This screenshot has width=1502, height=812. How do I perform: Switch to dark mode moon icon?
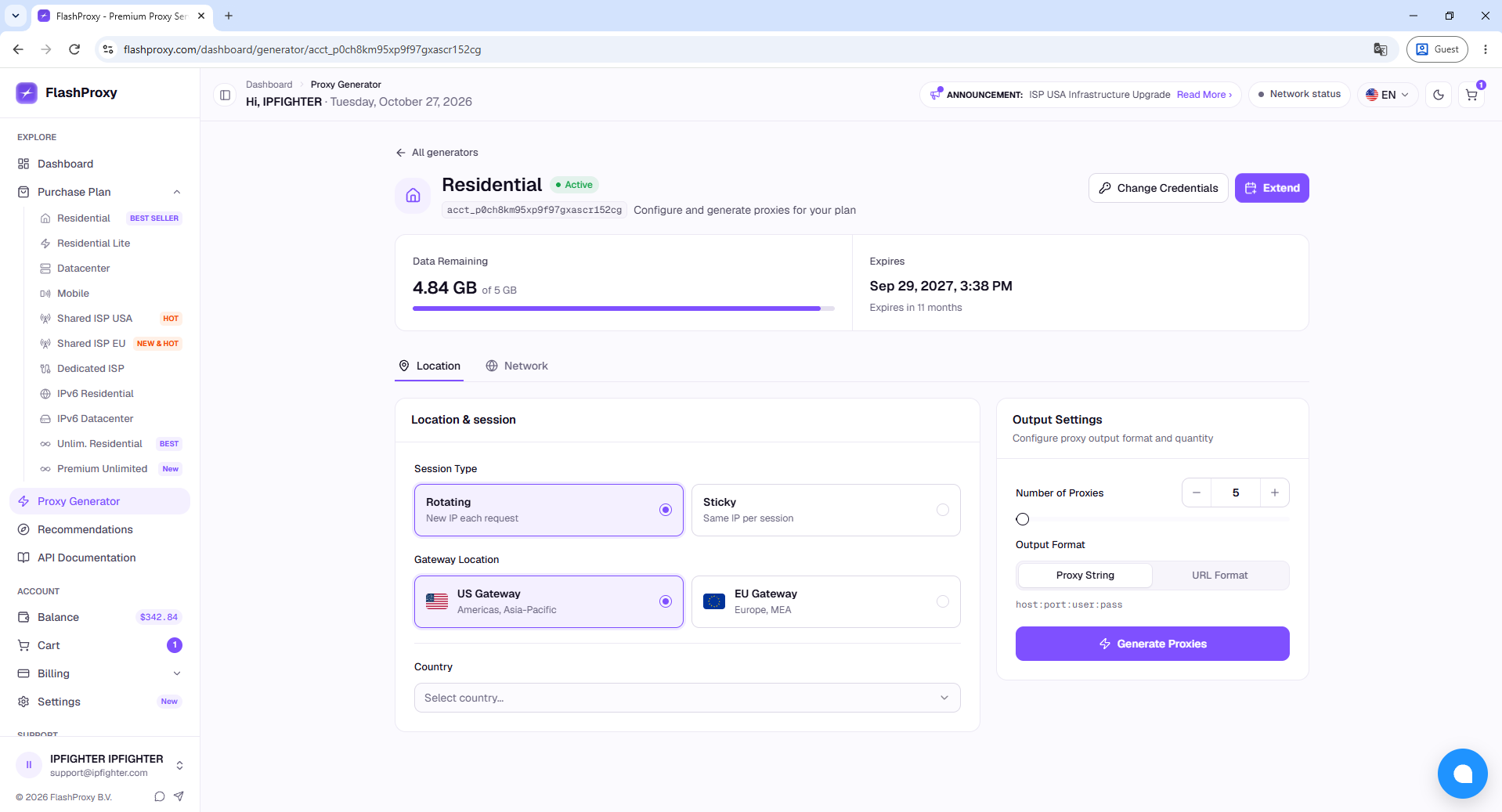click(1439, 95)
